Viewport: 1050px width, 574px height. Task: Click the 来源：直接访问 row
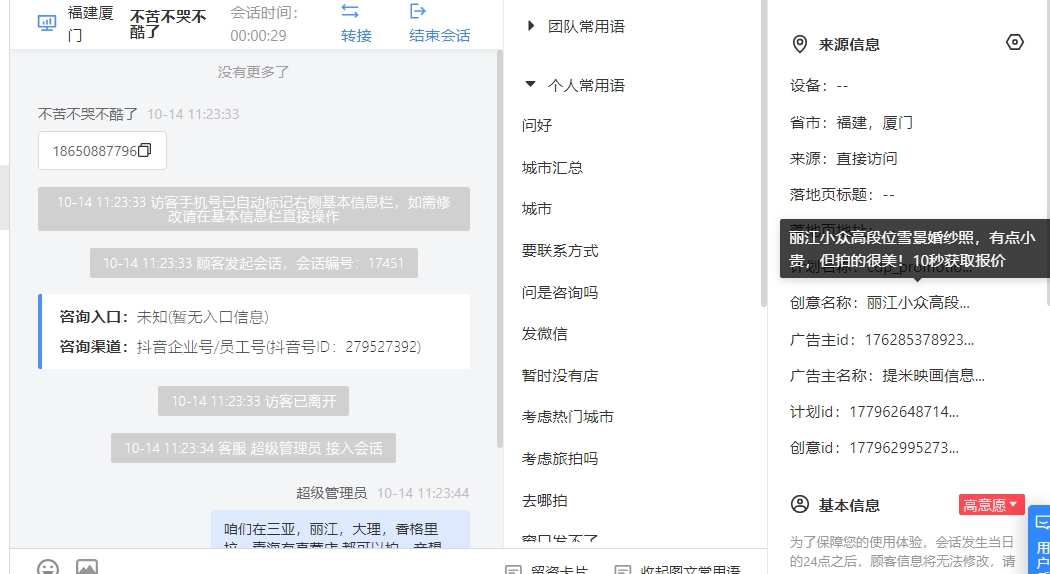click(844, 159)
